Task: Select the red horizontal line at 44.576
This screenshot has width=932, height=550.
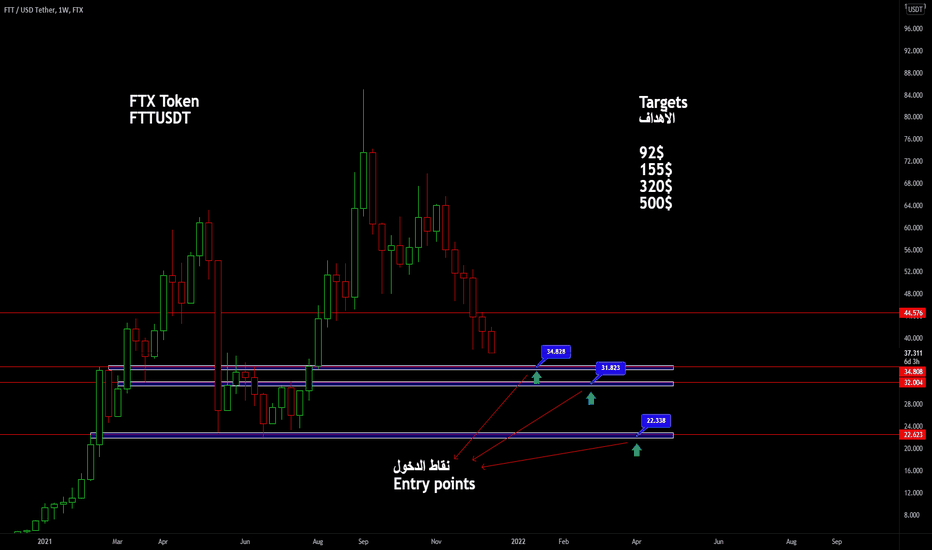Action: pos(449,313)
